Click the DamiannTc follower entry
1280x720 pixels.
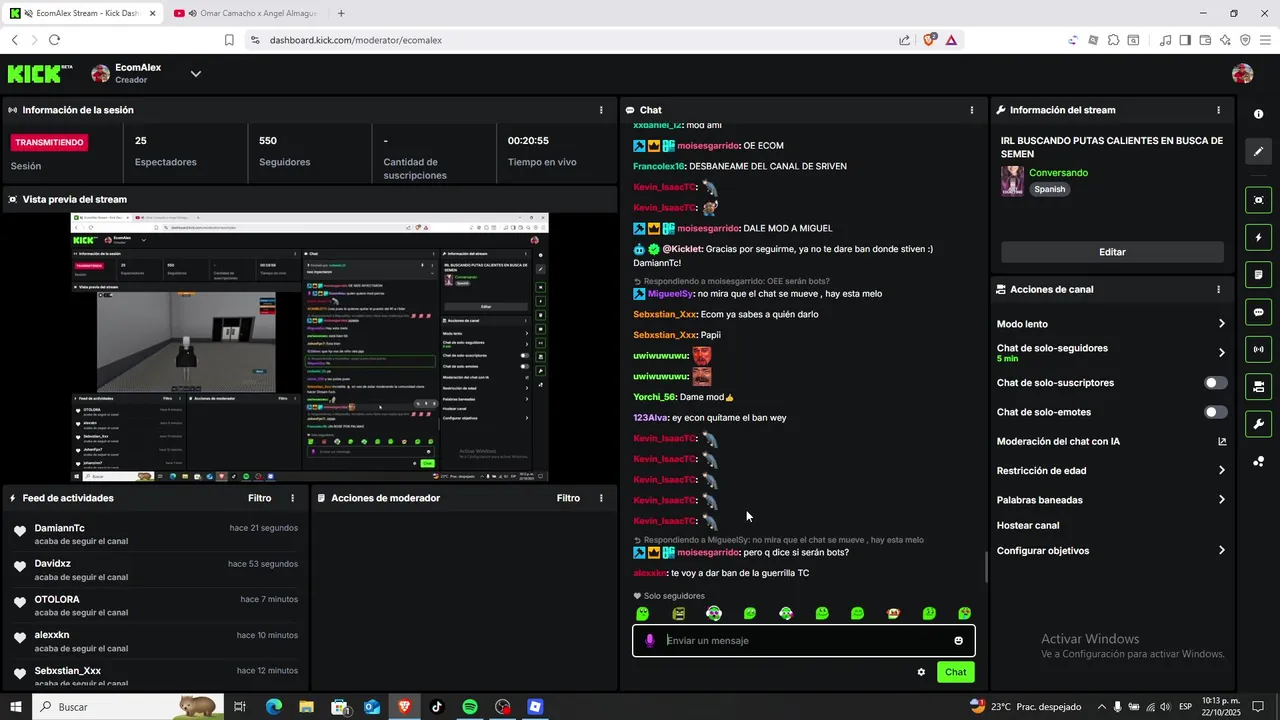click(x=155, y=534)
